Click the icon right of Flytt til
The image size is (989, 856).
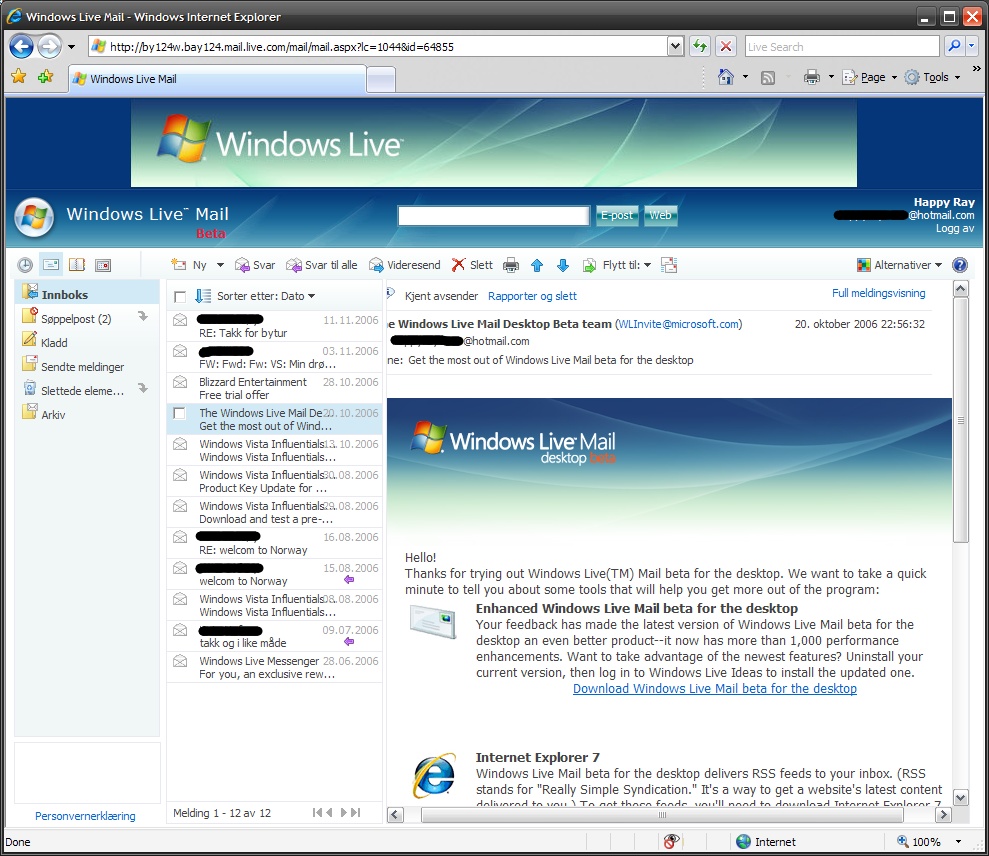pyautogui.click(x=669, y=265)
